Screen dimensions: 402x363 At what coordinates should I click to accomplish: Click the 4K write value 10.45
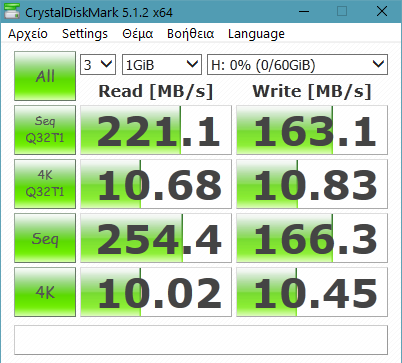coord(312,292)
